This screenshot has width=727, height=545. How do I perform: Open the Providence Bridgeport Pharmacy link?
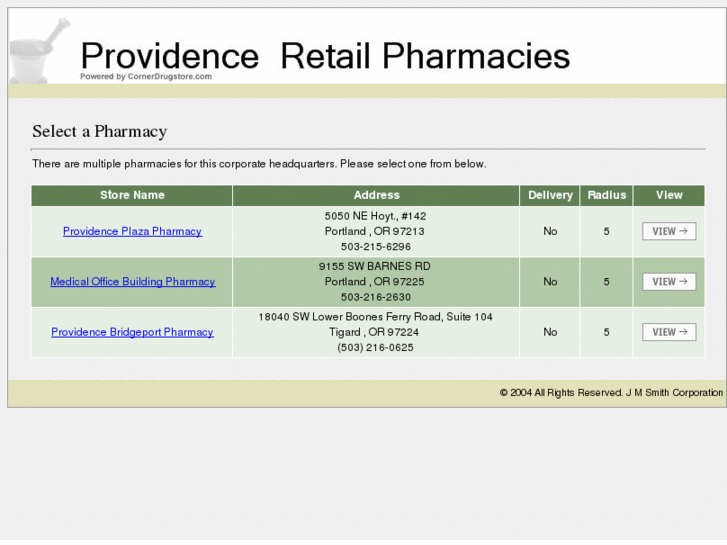[x=132, y=332]
